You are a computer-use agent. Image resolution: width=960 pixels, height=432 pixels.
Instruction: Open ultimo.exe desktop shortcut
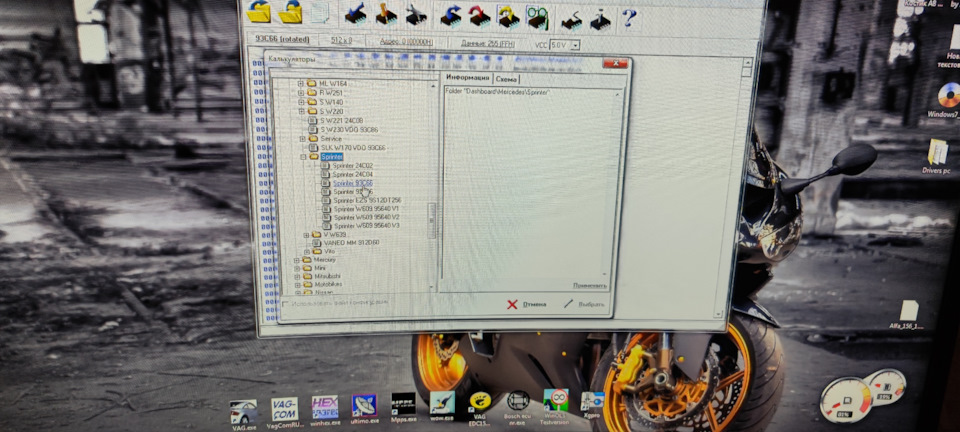click(x=364, y=411)
